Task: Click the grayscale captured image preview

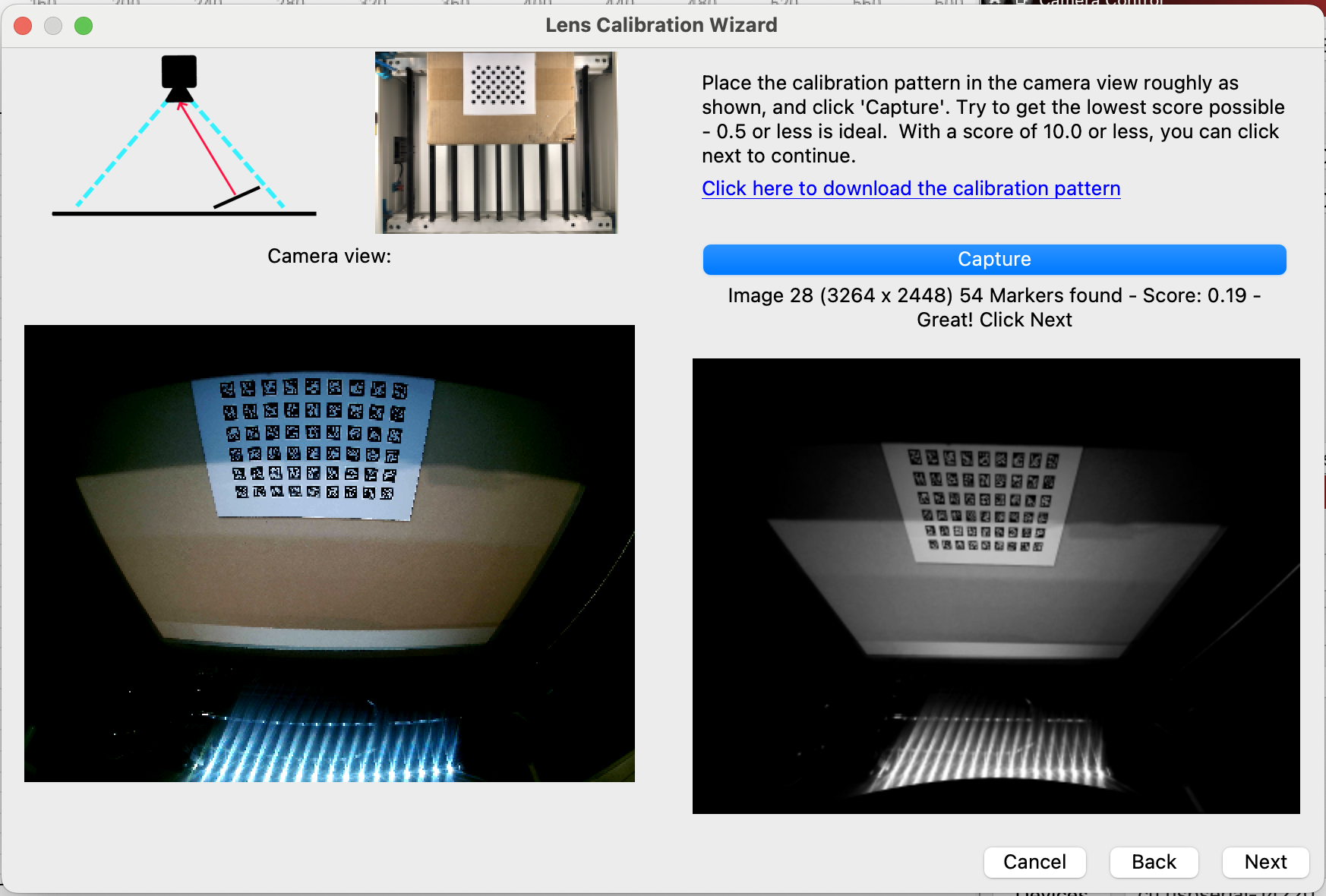Action: pos(996,586)
